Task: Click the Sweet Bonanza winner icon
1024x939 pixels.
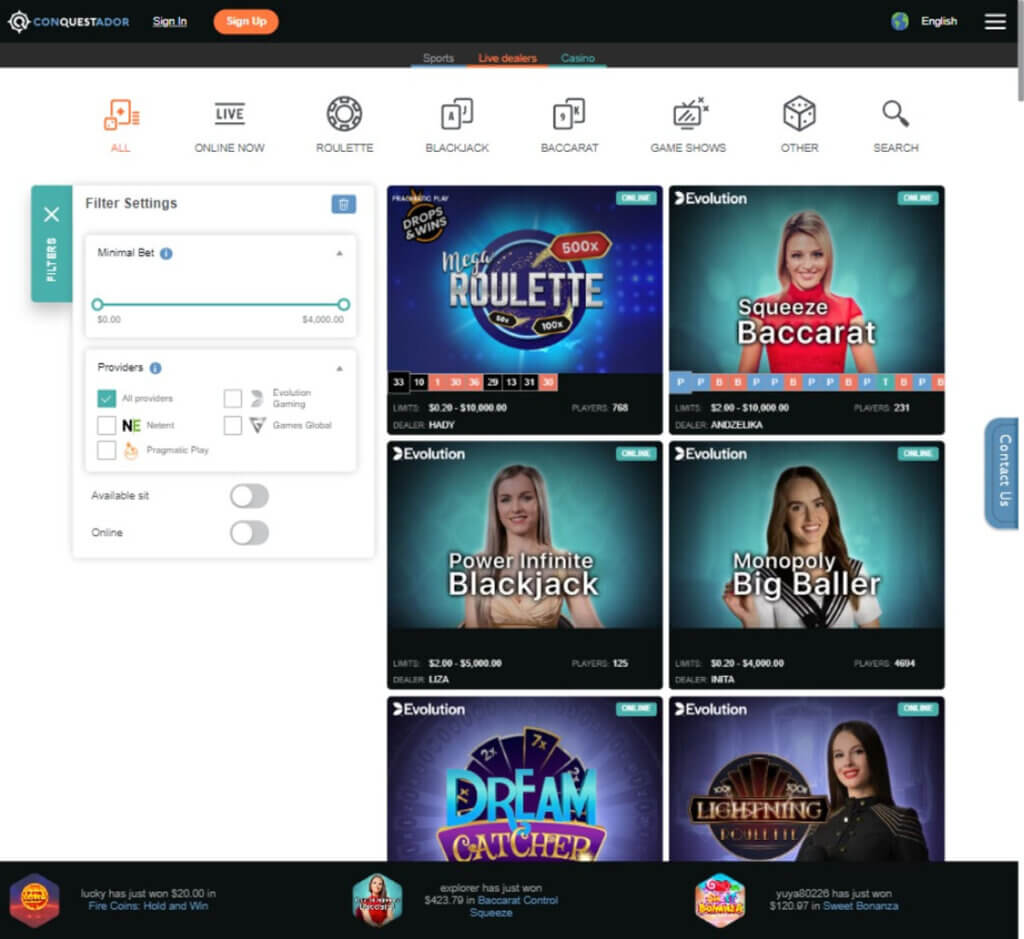Action: (x=720, y=900)
